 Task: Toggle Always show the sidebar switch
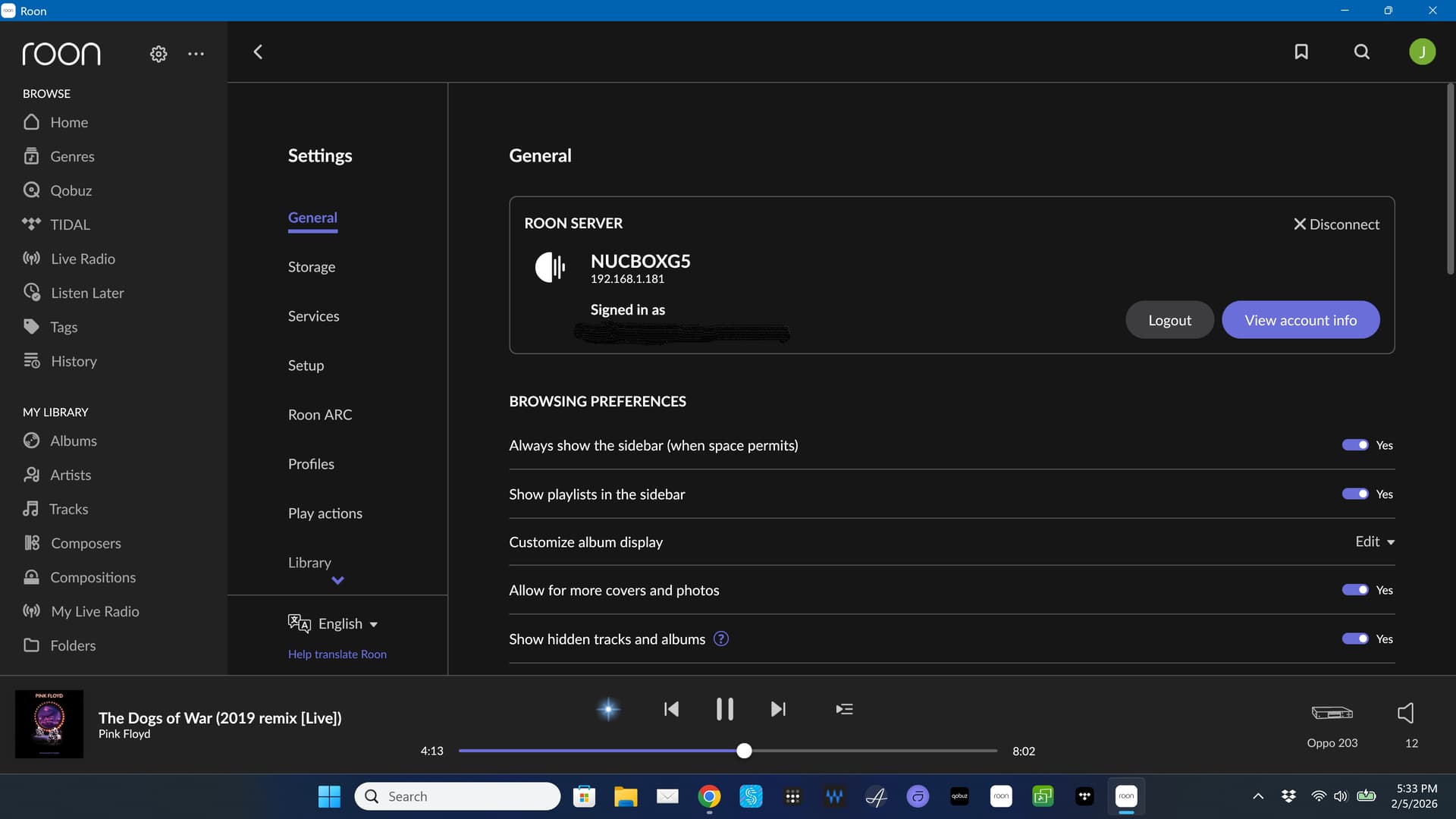click(1355, 445)
